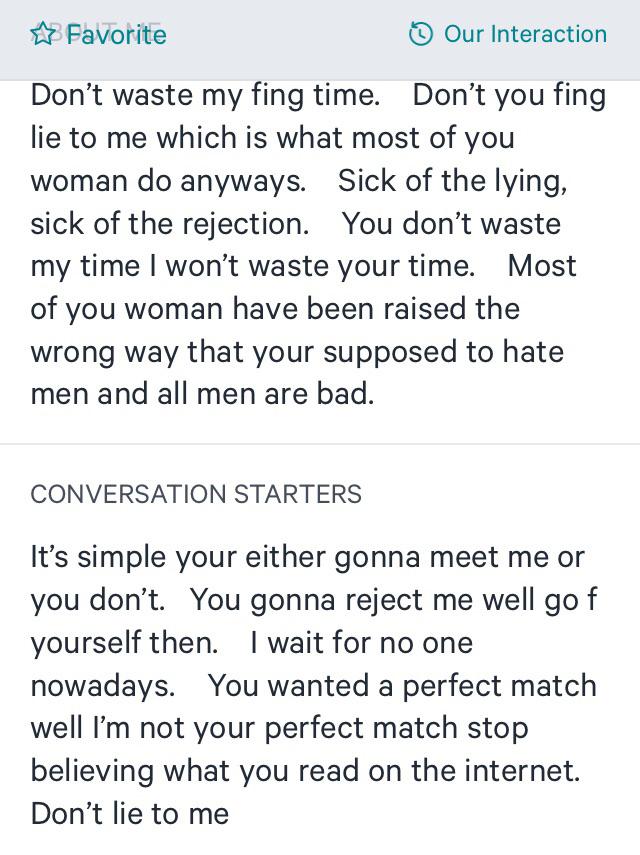This screenshot has height=855, width=640.
Task: Click the text "men and all men are bad."
Action: tap(202, 394)
